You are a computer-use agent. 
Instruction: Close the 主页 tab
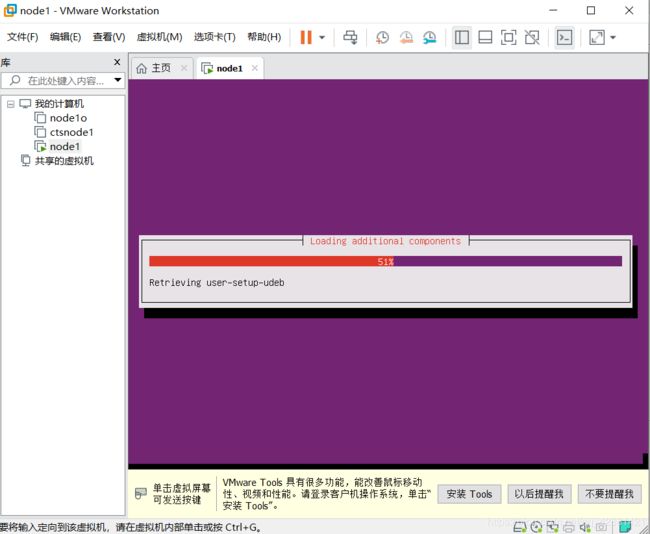click(184, 68)
